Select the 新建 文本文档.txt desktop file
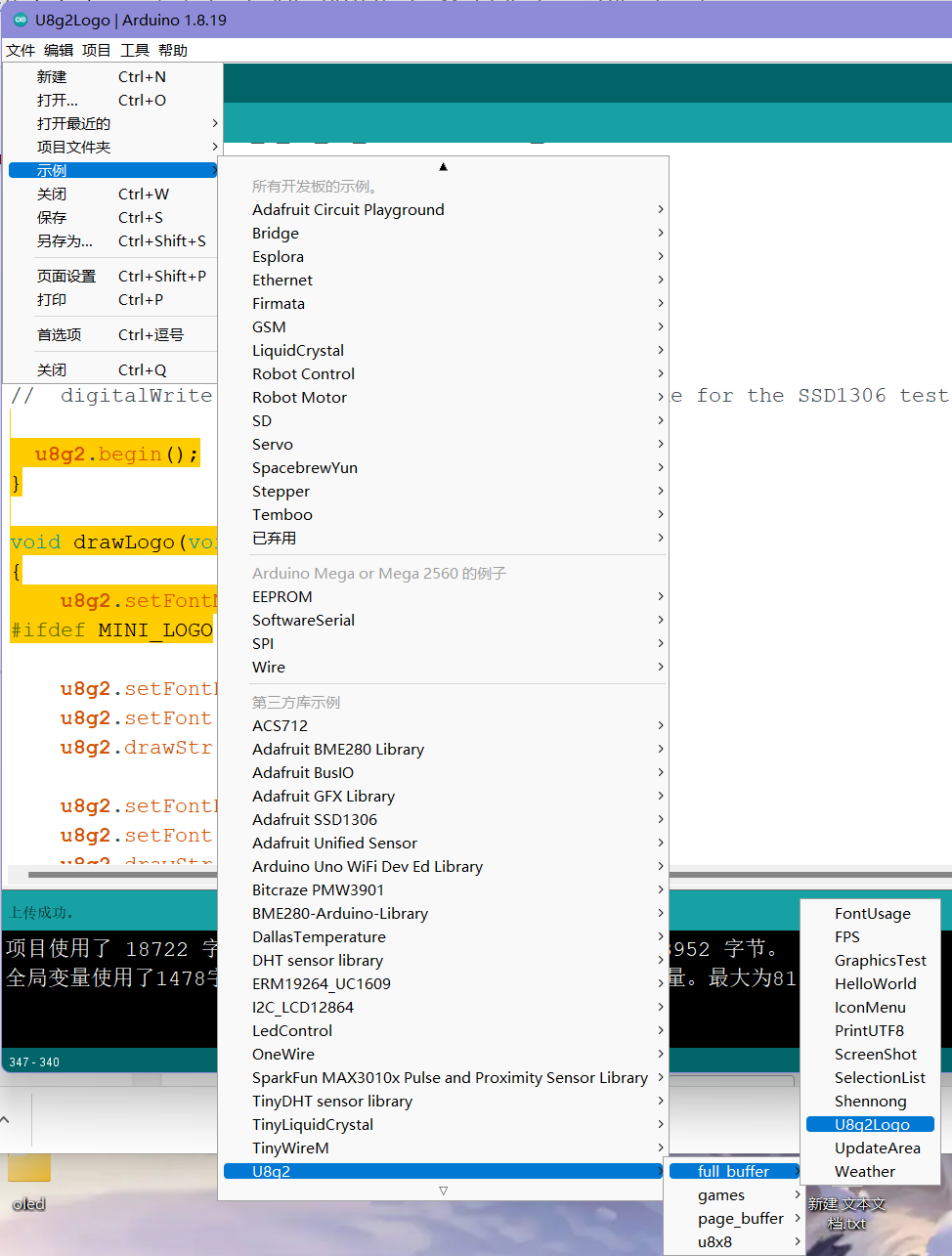The width and height of the screenshot is (952, 1256). pyautogui.click(x=846, y=1213)
